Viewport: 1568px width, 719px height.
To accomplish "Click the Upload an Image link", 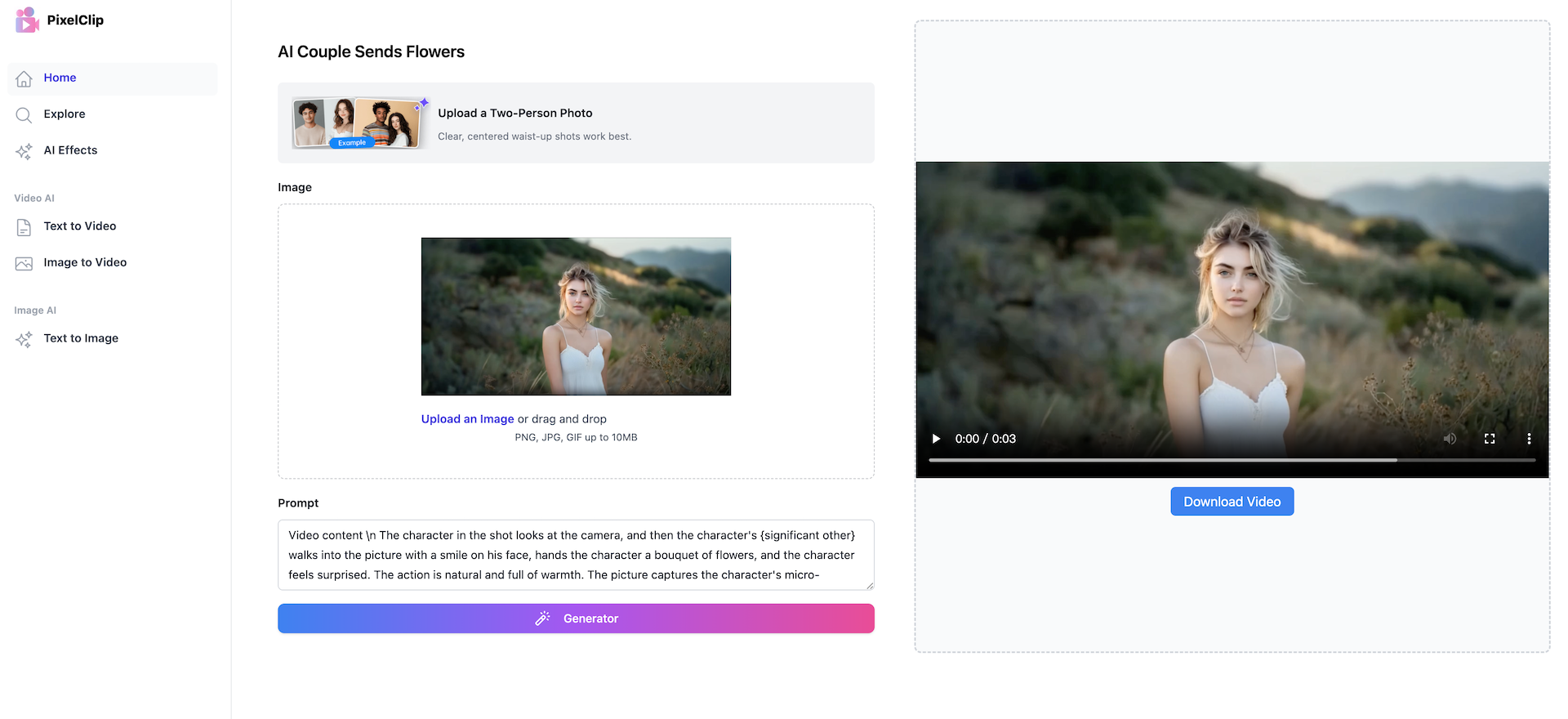I will tap(467, 419).
